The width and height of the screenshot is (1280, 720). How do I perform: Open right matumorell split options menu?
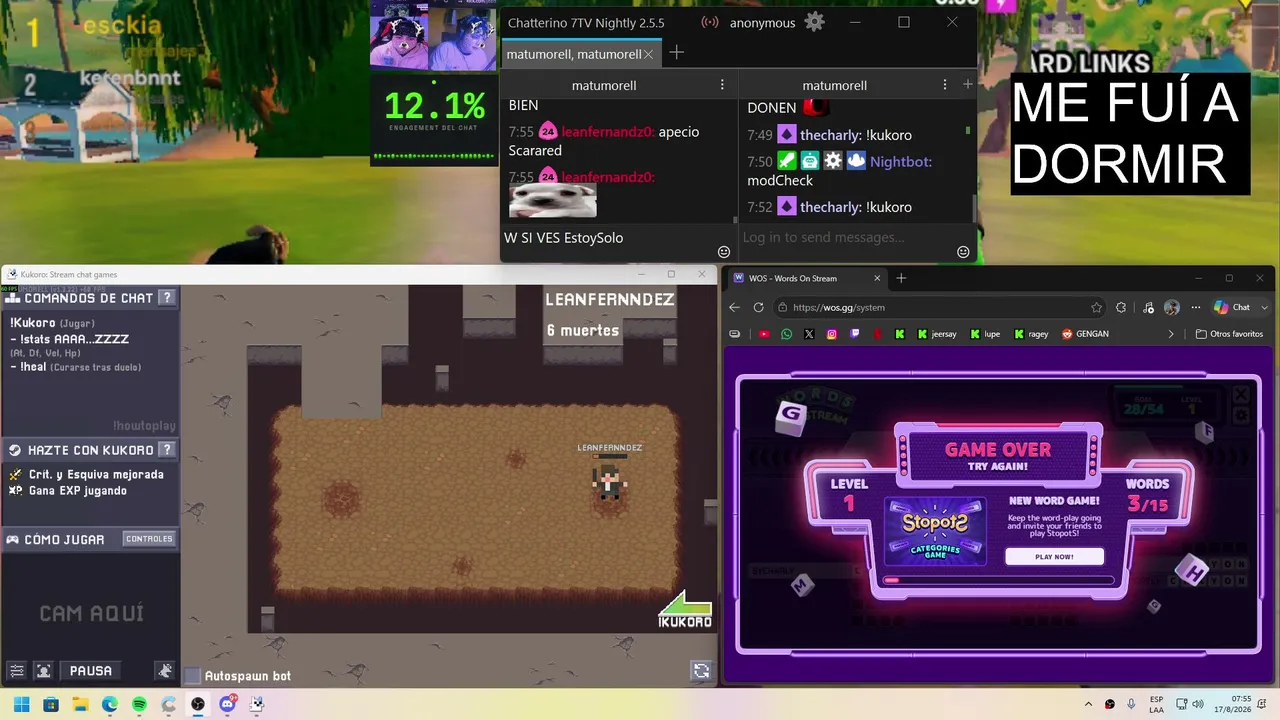pyautogui.click(x=945, y=85)
